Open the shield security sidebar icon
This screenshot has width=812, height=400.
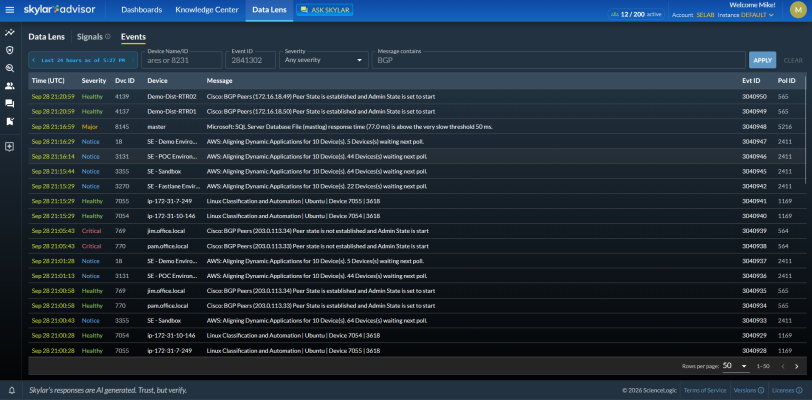[9, 50]
